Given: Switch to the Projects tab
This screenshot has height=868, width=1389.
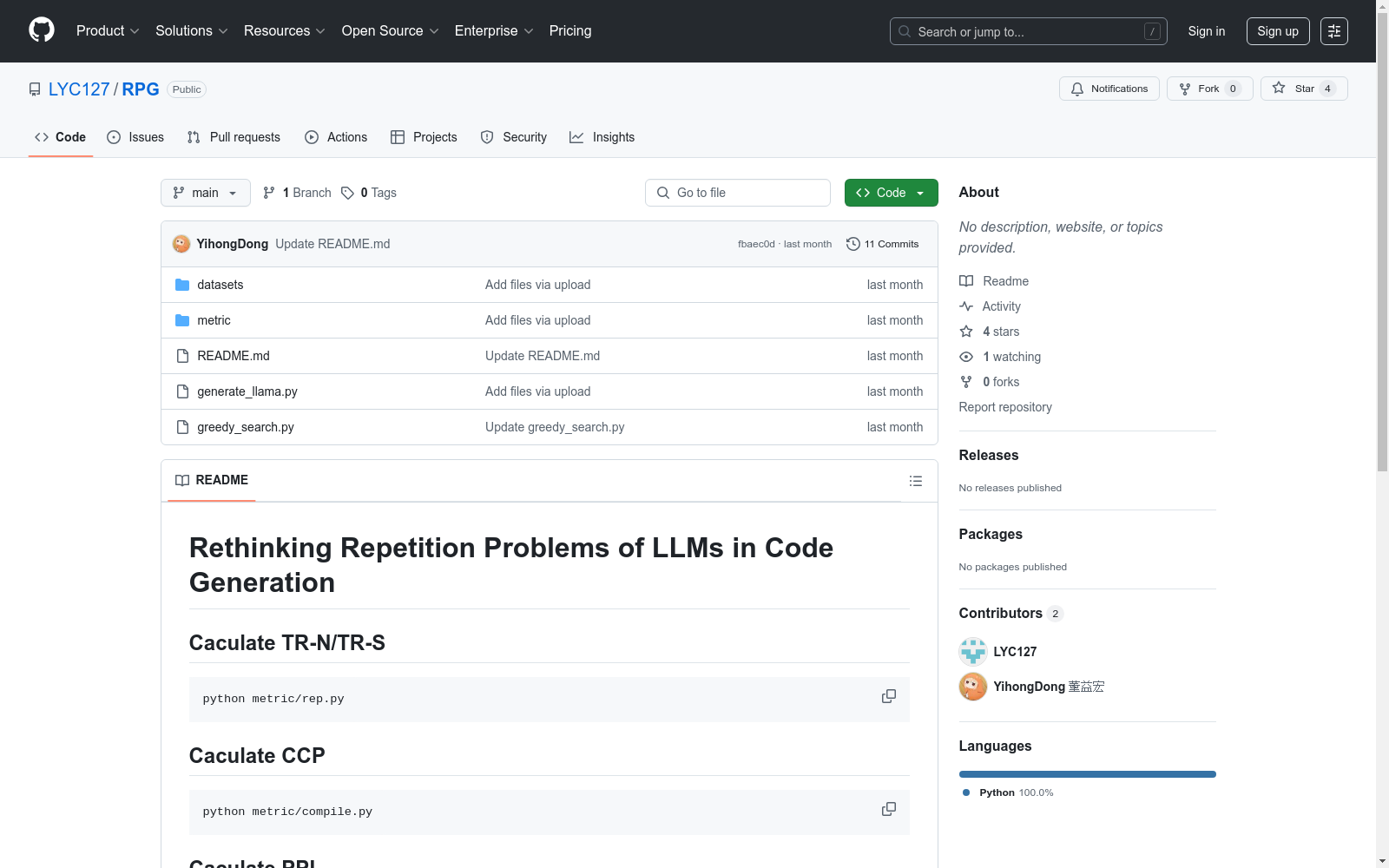Looking at the screenshot, I should click(x=424, y=137).
